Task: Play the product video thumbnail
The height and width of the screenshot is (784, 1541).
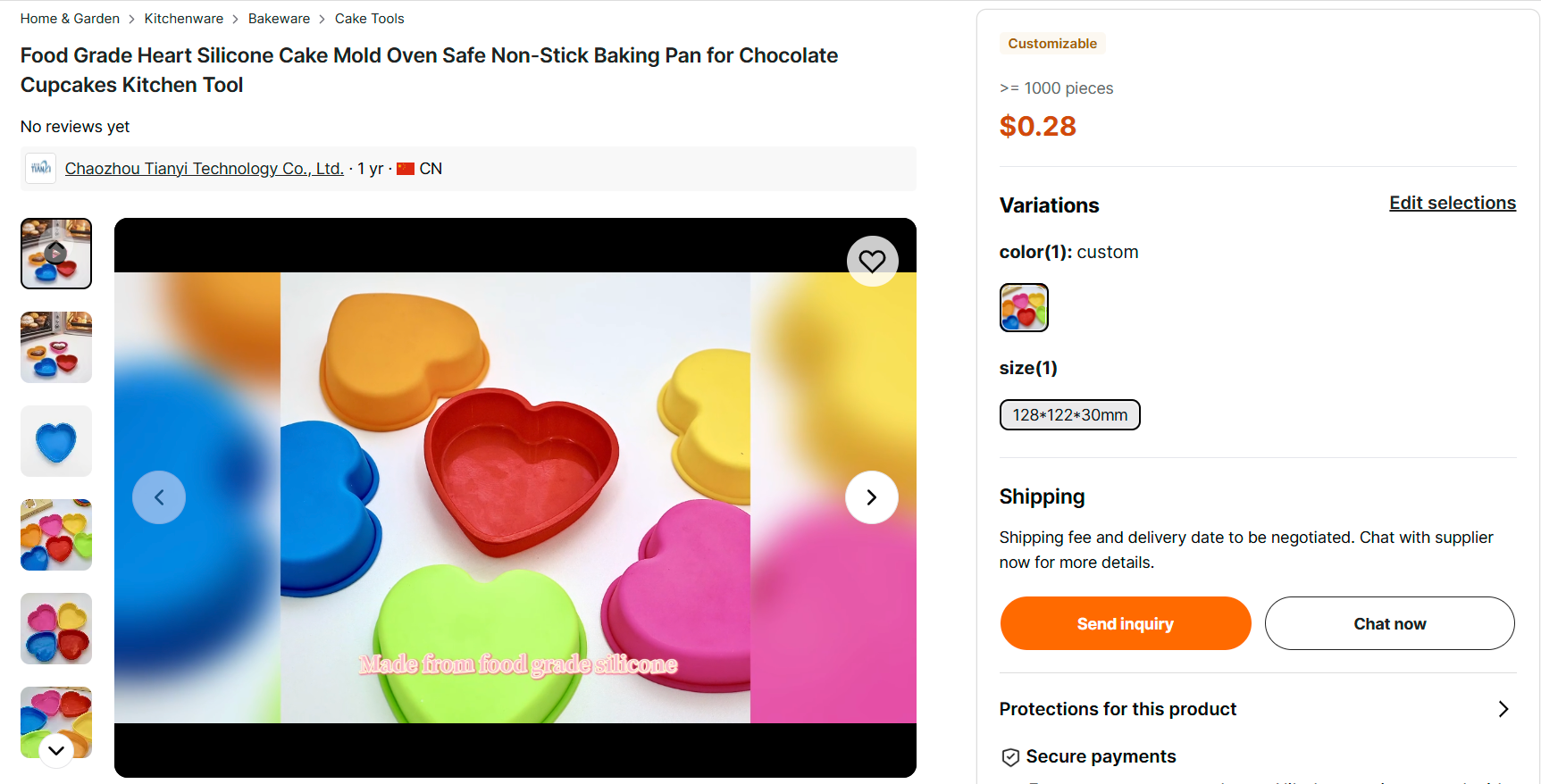Action: (56, 254)
